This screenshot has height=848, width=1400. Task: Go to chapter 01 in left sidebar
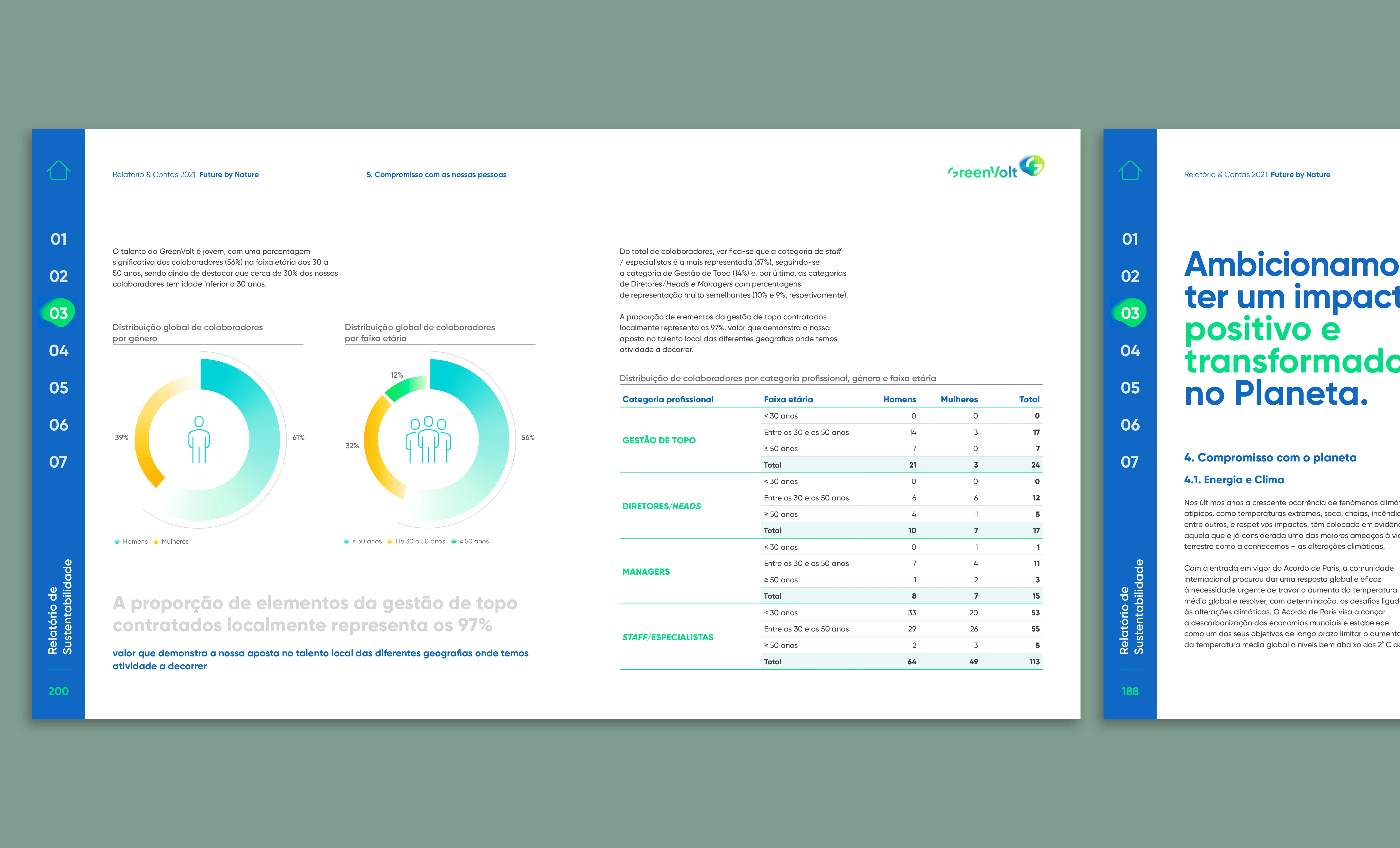click(58, 239)
